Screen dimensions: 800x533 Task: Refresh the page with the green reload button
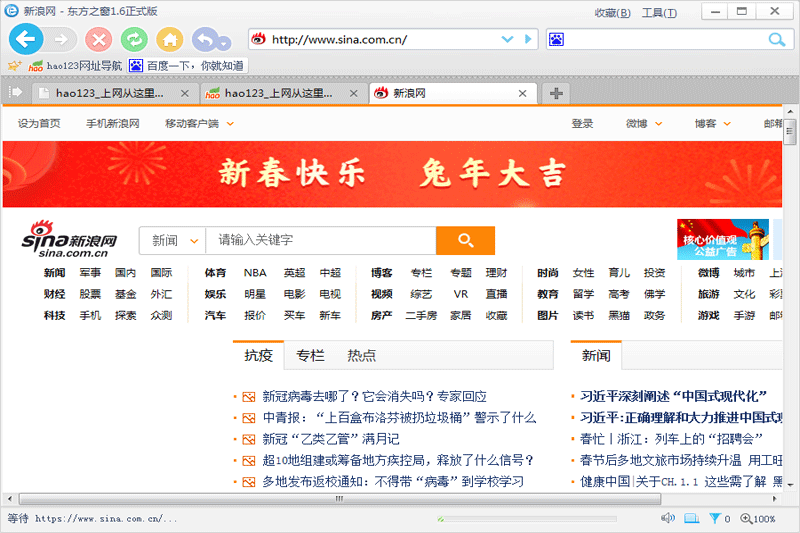pyautogui.click(x=134, y=39)
